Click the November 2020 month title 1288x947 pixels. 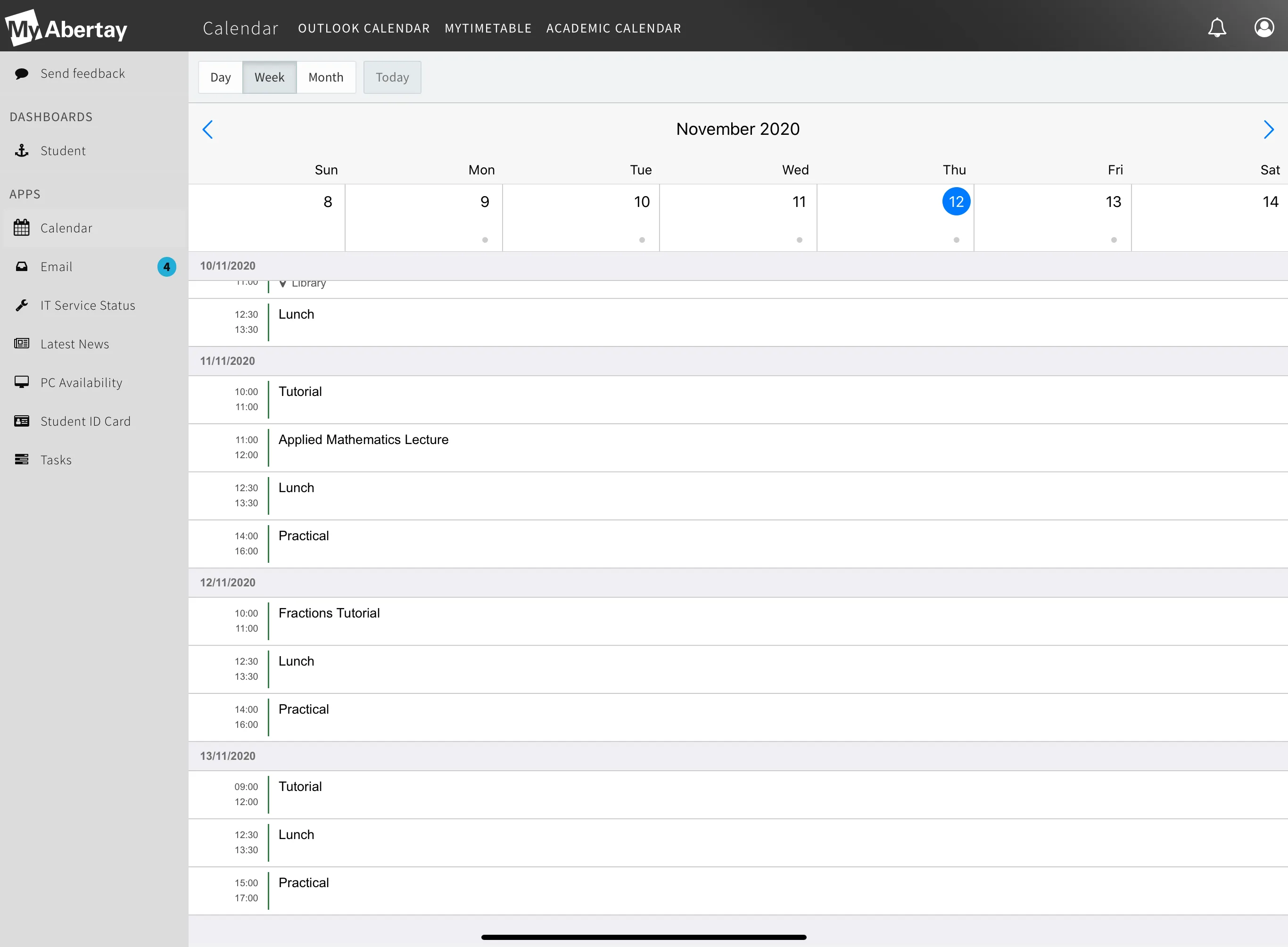point(738,129)
